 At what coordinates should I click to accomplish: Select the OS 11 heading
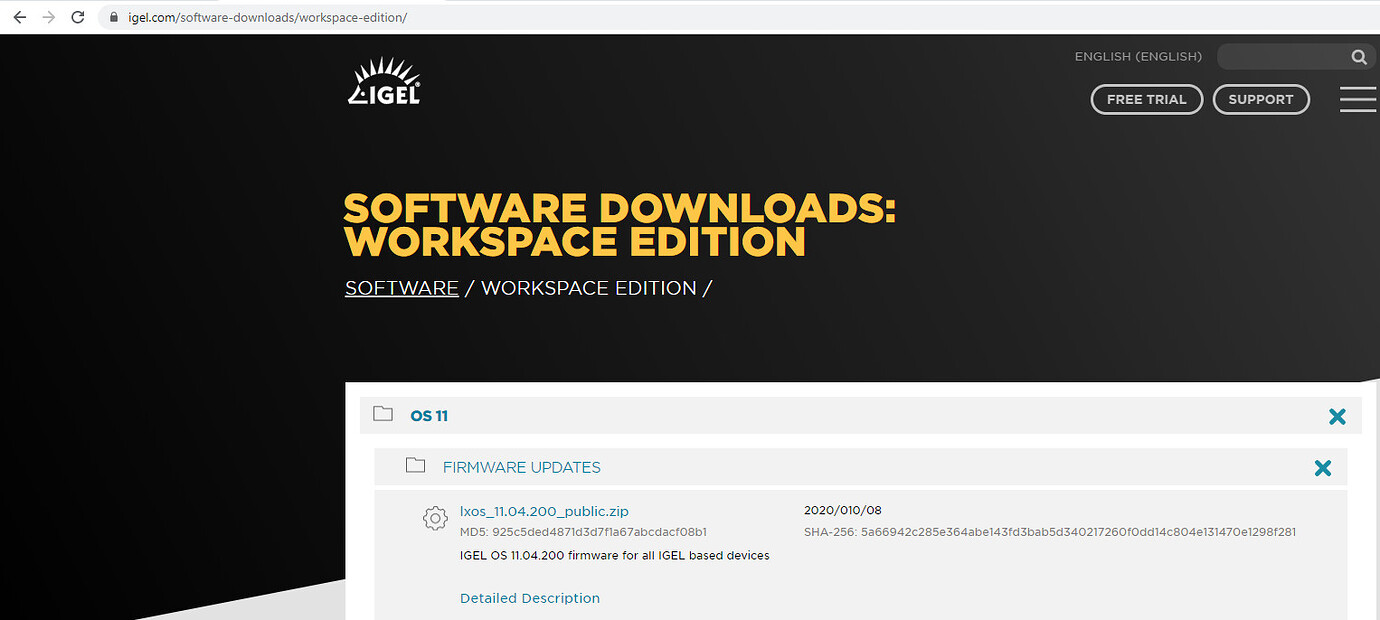(x=429, y=416)
